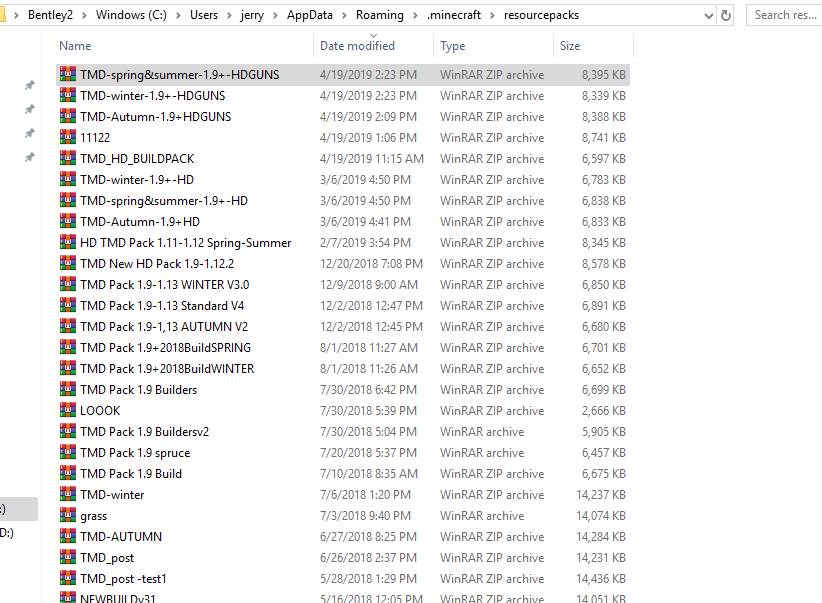The width and height of the screenshot is (822, 603).
Task: Click archive icon of TMD New HD Pack 1.9-1.12.2
Action: (x=68, y=263)
